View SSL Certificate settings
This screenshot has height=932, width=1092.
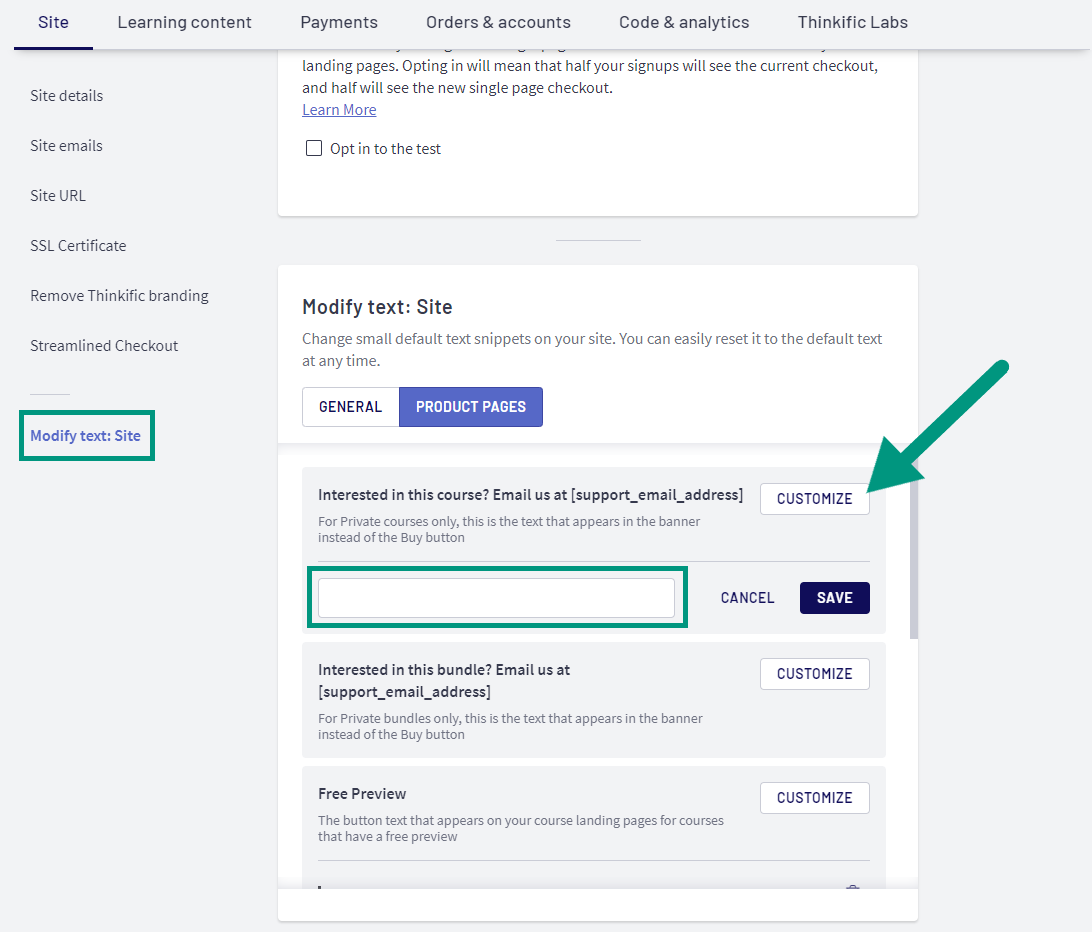point(78,245)
